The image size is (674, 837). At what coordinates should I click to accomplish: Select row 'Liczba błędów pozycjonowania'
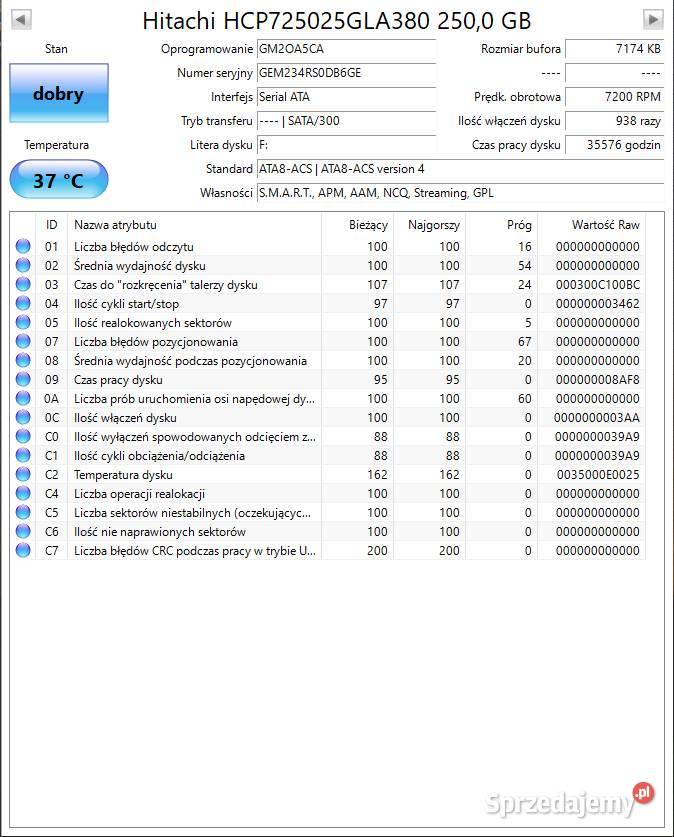point(328,341)
